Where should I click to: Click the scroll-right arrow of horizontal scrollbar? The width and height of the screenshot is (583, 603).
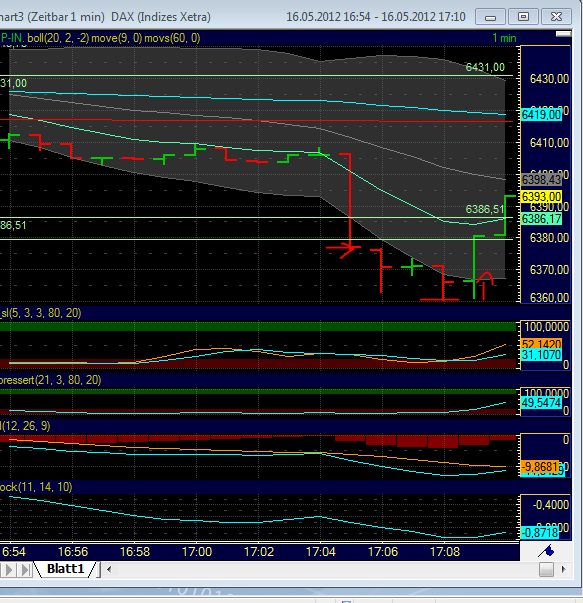(x=564, y=569)
